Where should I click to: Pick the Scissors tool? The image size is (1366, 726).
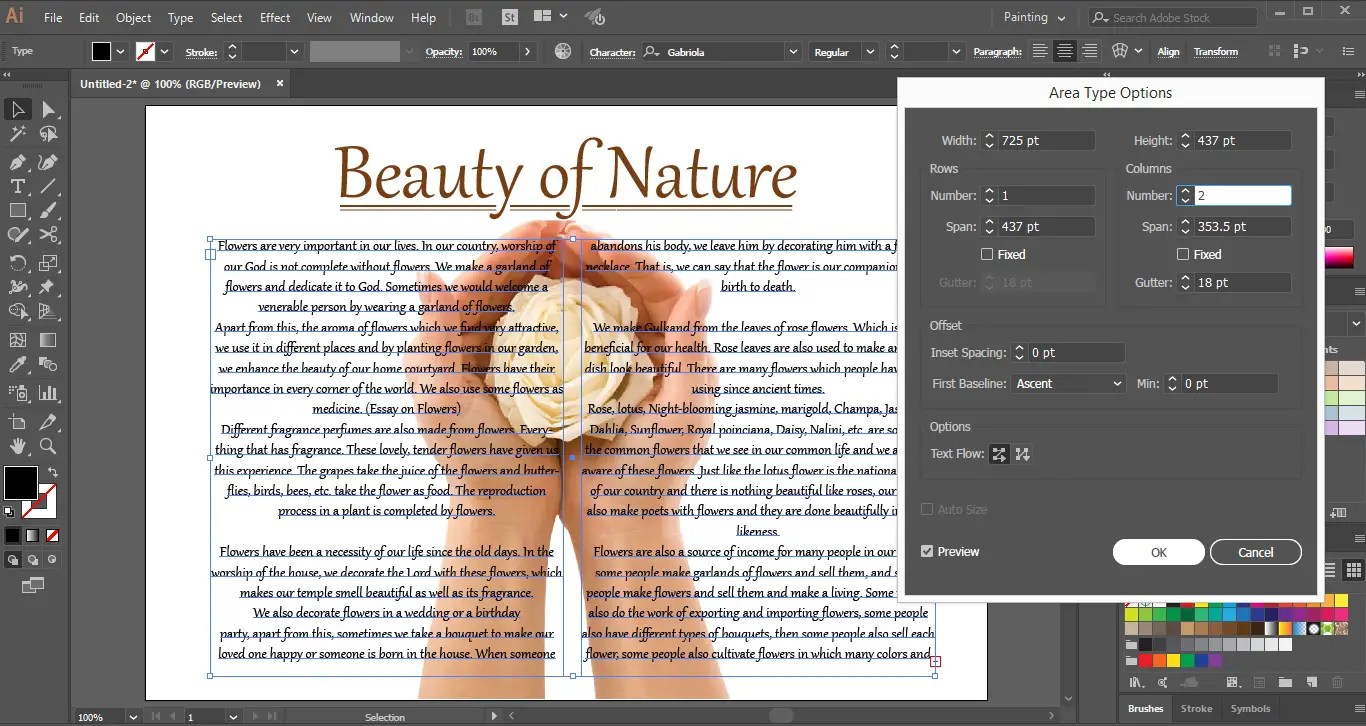coord(48,236)
